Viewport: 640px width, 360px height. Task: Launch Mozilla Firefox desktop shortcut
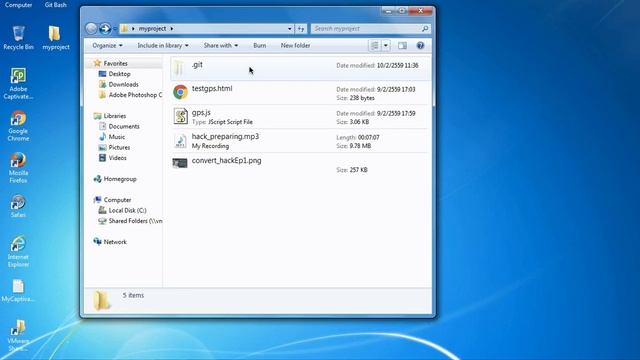pos(18,167)
